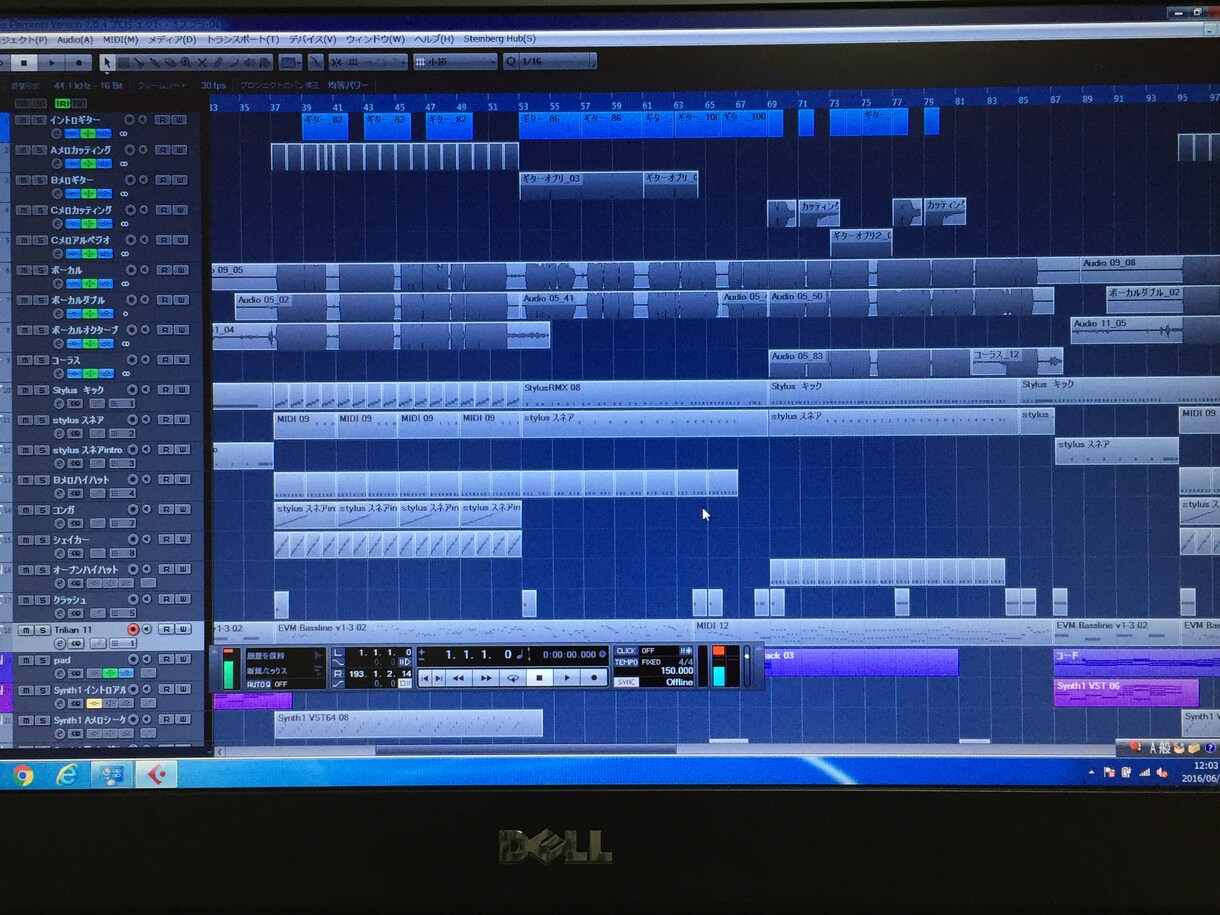Select the Mute X tool
1220x915 pixels.
[201, 63]
